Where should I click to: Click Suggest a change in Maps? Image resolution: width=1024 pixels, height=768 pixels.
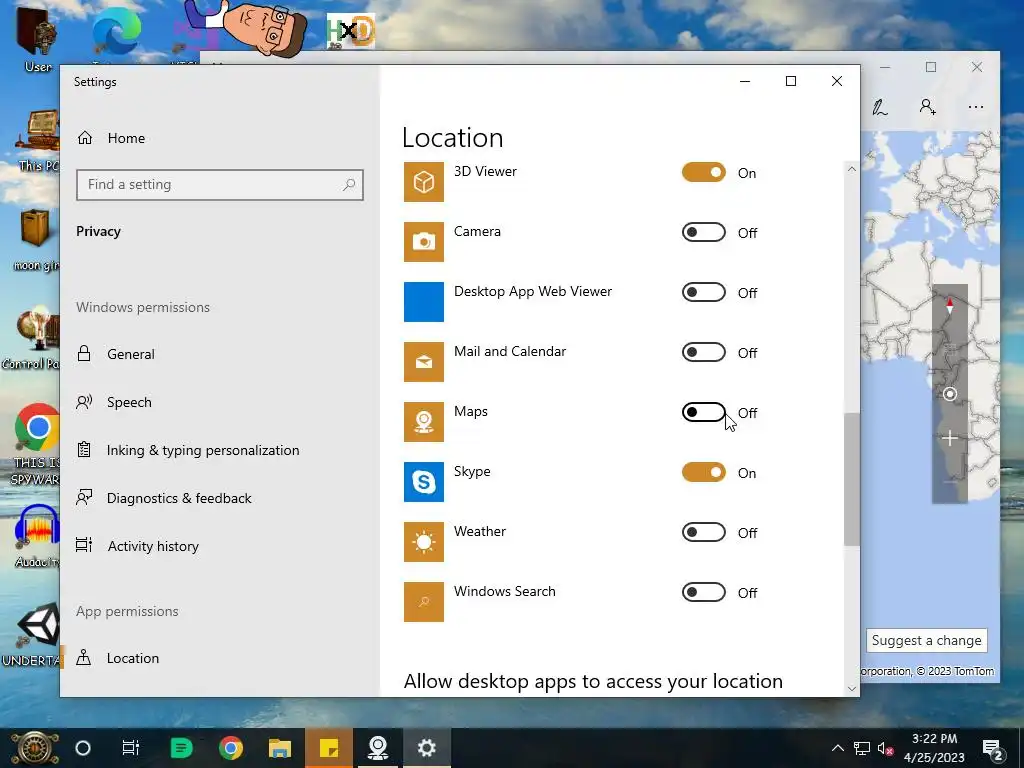[926, 641]
